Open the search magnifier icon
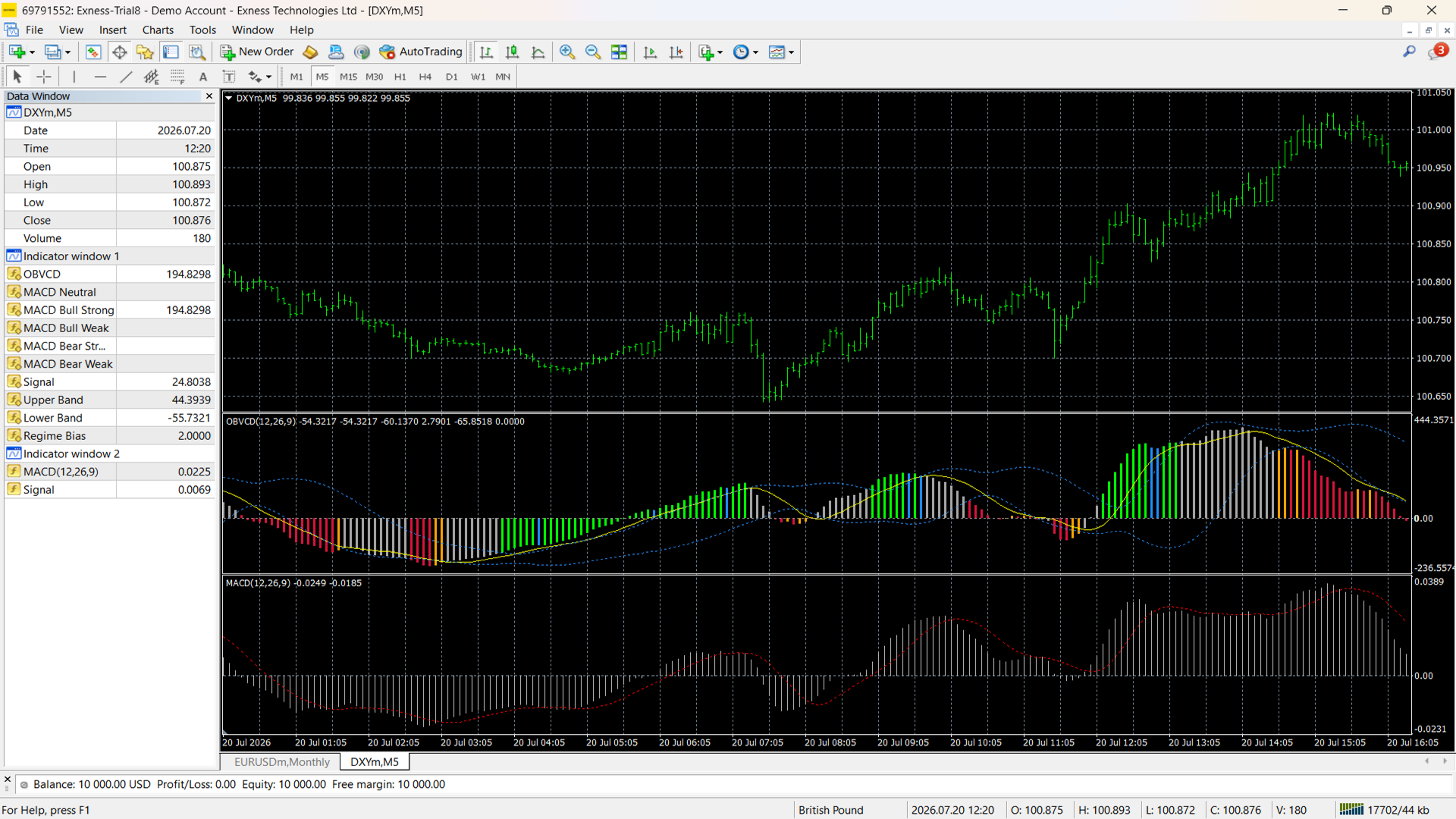This screenshot has width=1456, height=819. 1409,52
